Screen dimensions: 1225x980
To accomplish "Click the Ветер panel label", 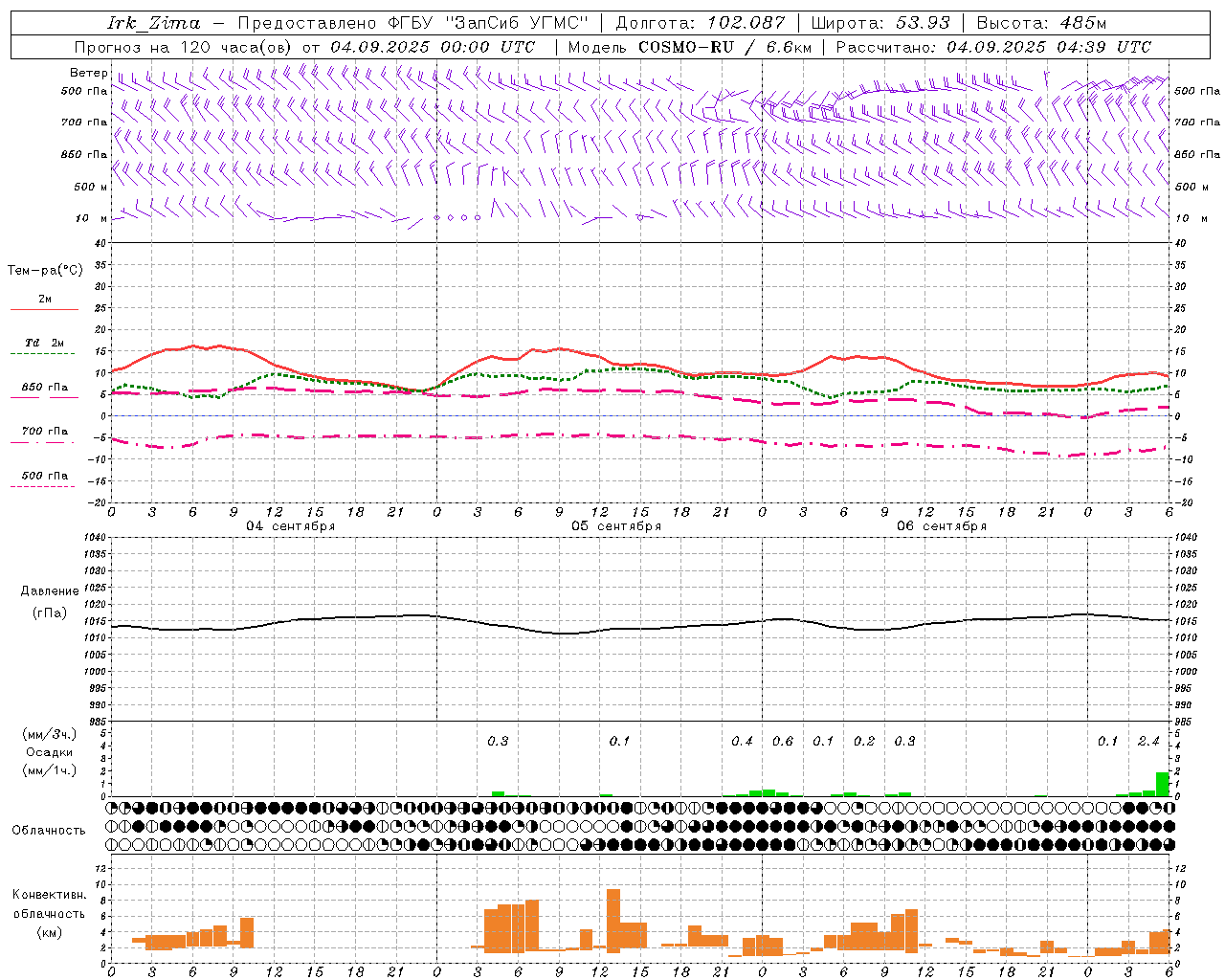I will click(88, 73).
